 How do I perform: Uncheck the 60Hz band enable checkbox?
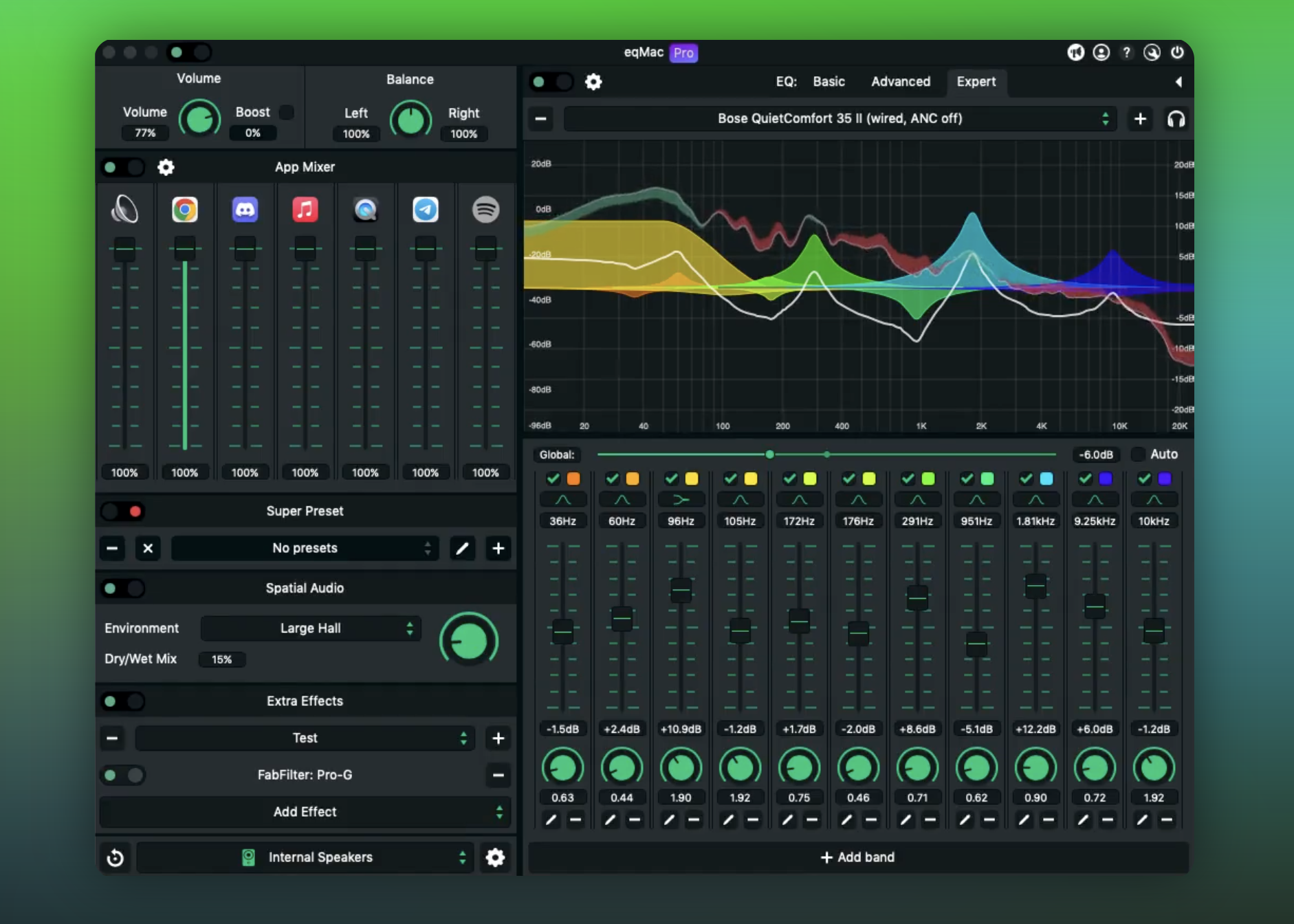tap(612, 478)
